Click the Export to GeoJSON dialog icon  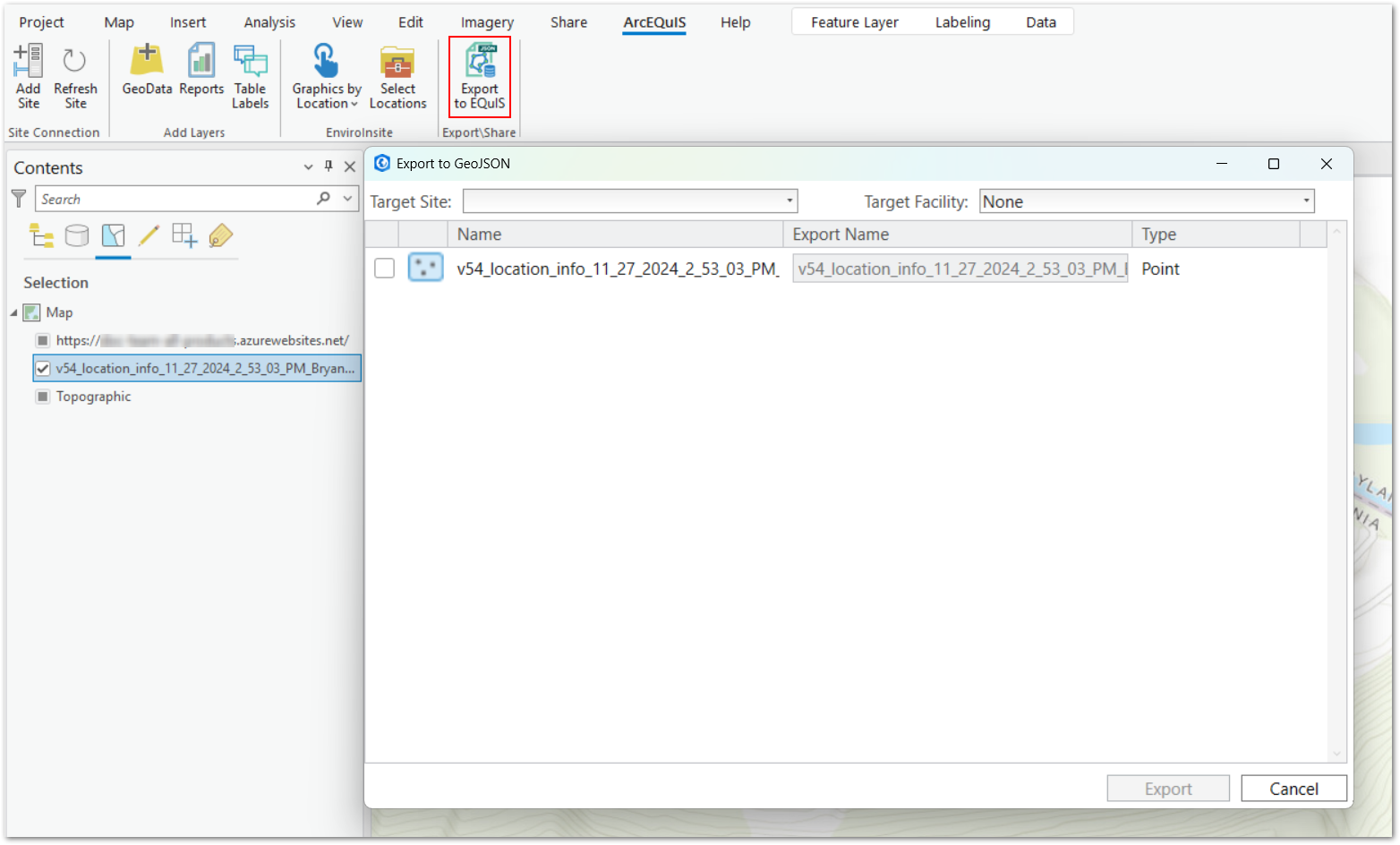[382, 163]
